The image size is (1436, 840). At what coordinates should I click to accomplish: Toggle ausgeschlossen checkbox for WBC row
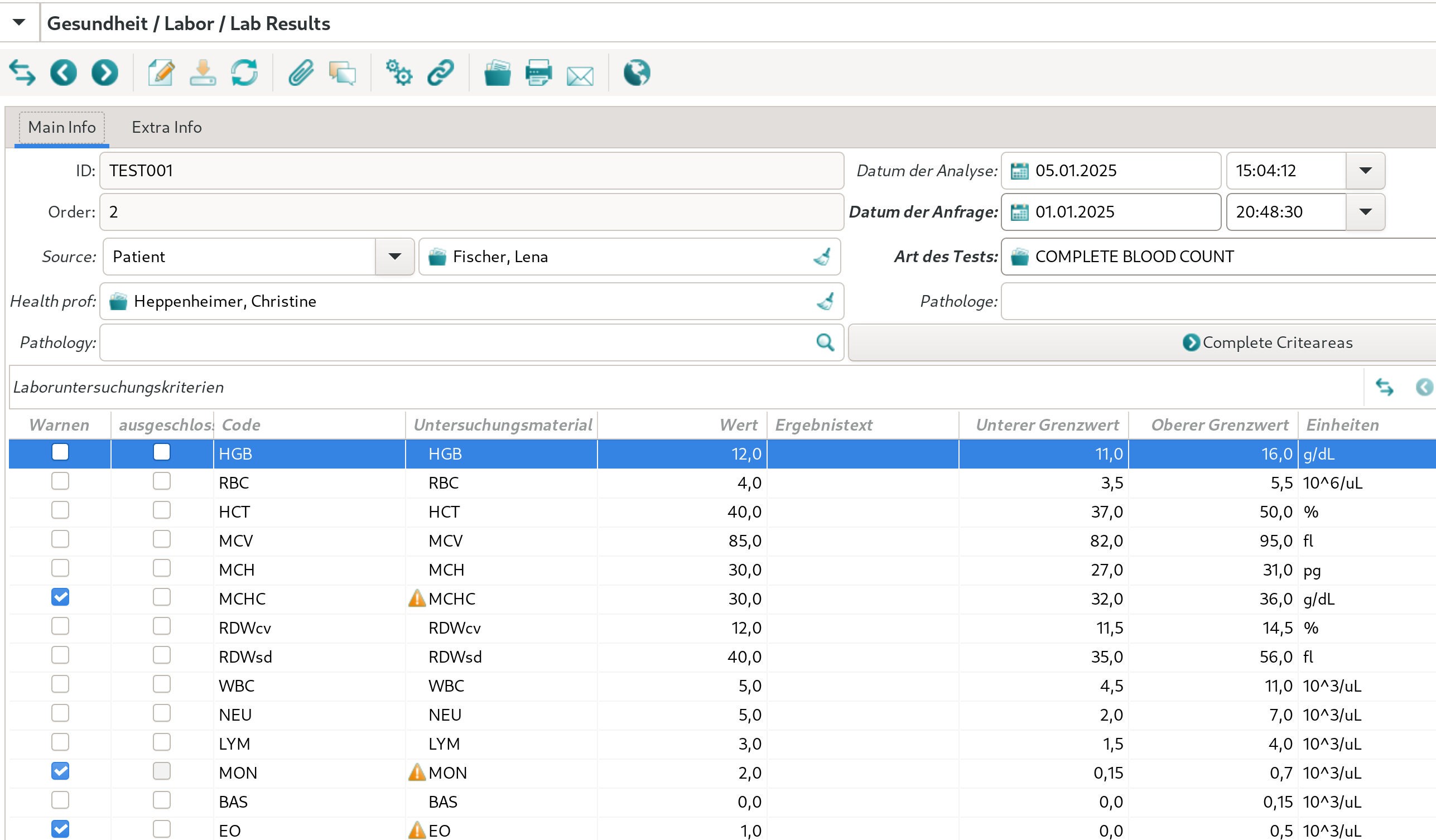(x=162, y=684)
